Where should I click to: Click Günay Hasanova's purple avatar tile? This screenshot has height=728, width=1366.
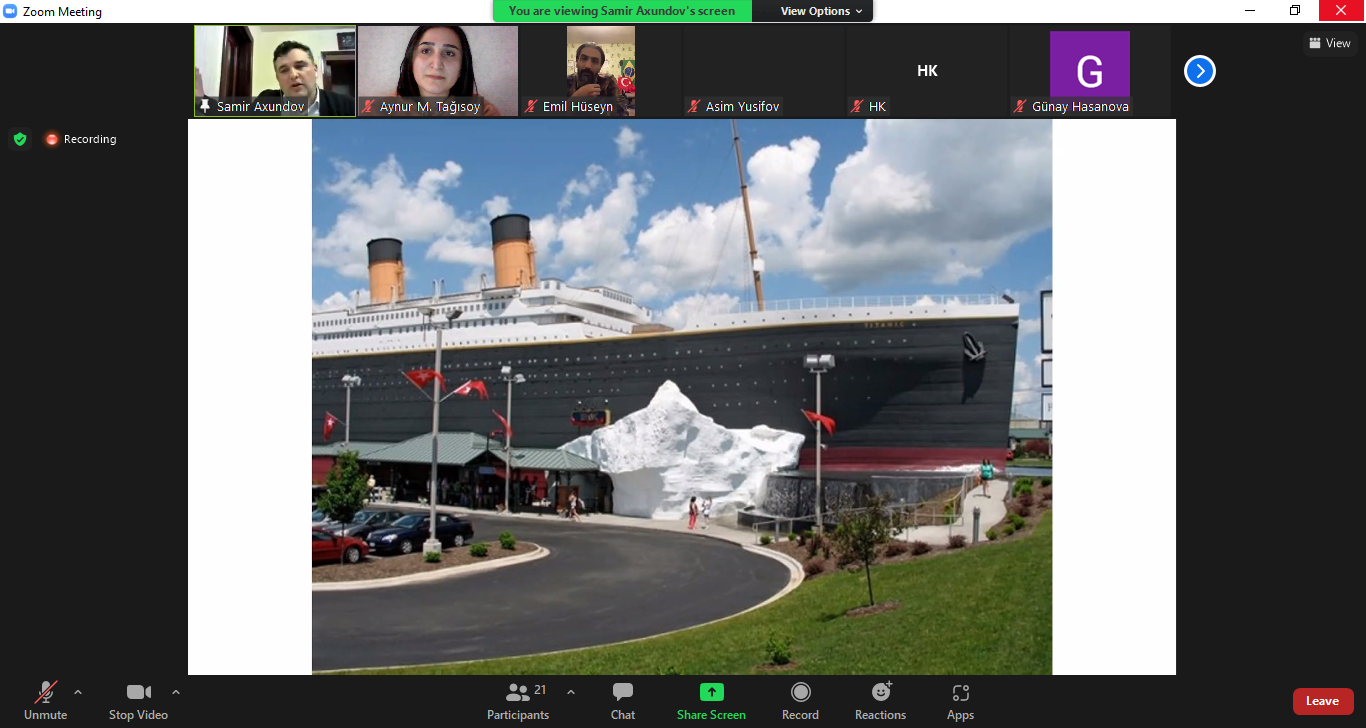point(1089,70)
